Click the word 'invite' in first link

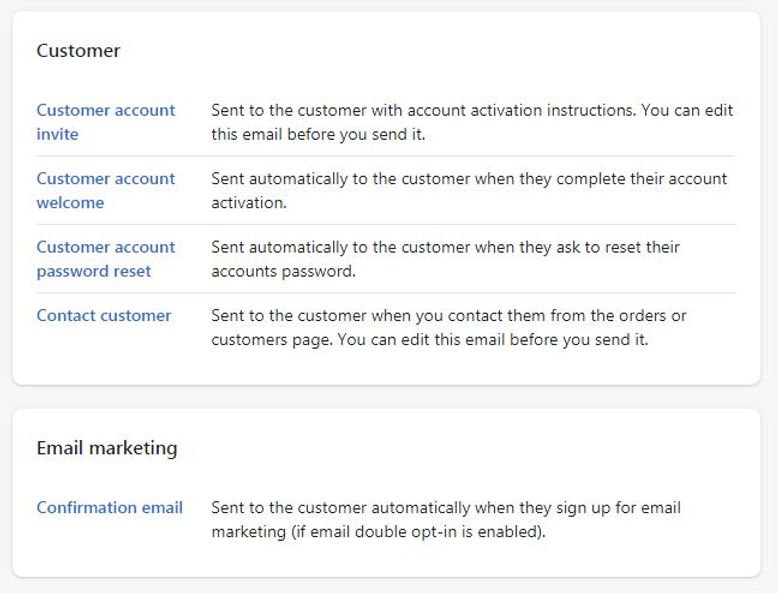click(57, 134)
